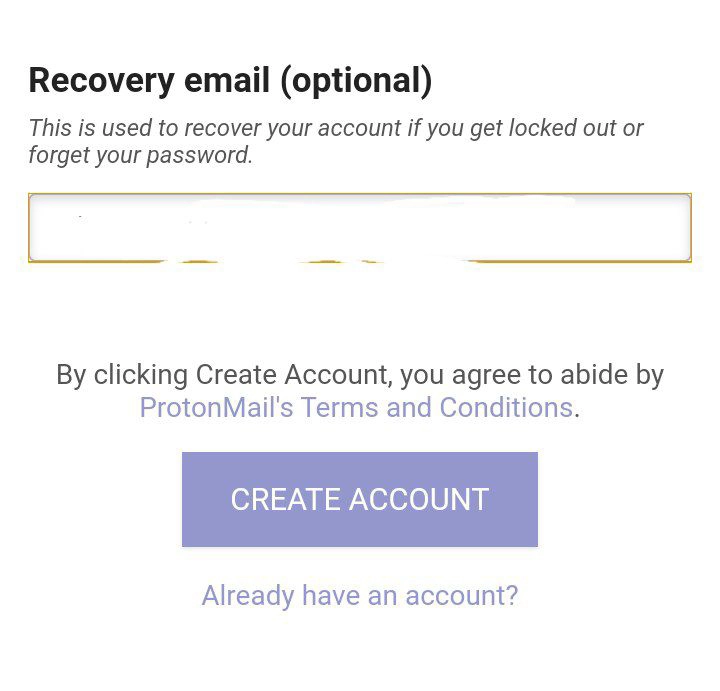Viewport: 720px width, 691px height.
Task: Place cursor in the gold-bordered email field
Action: click(359, 228)
